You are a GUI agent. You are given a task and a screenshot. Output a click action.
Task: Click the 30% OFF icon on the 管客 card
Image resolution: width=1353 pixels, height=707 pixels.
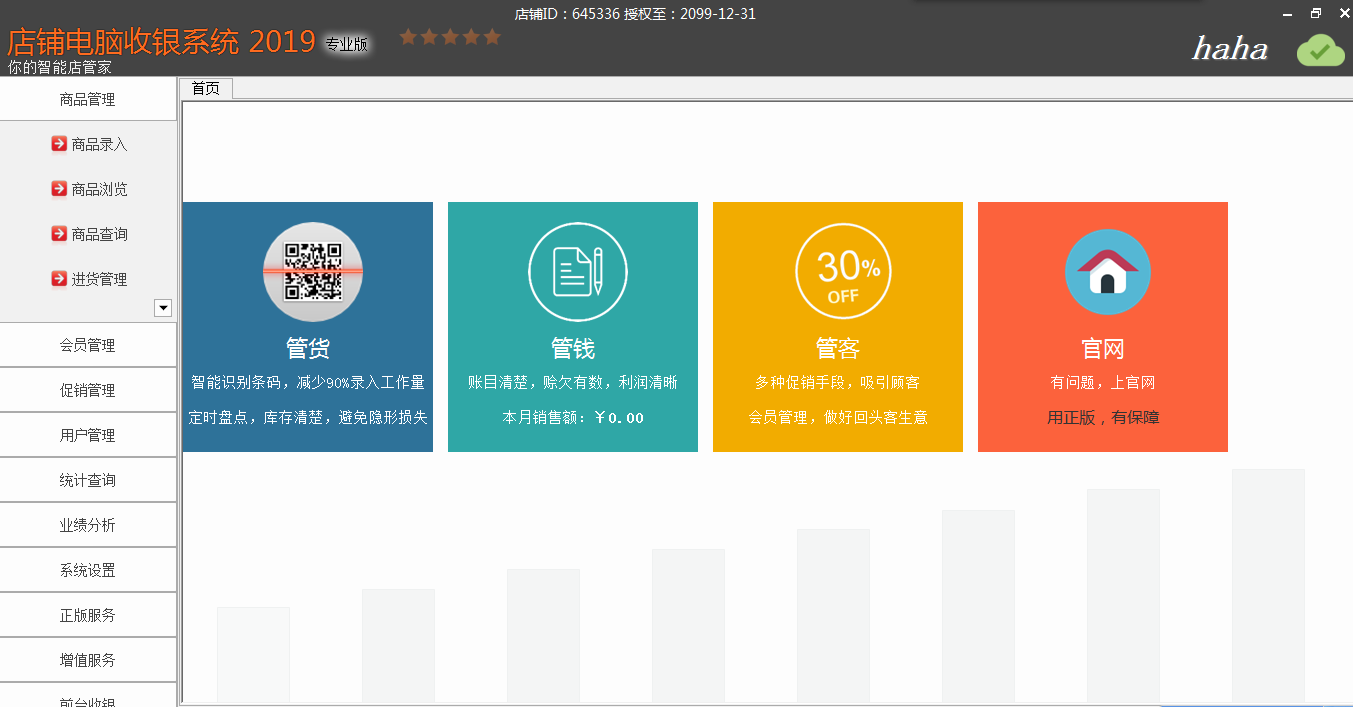click(x=842, y=270)
